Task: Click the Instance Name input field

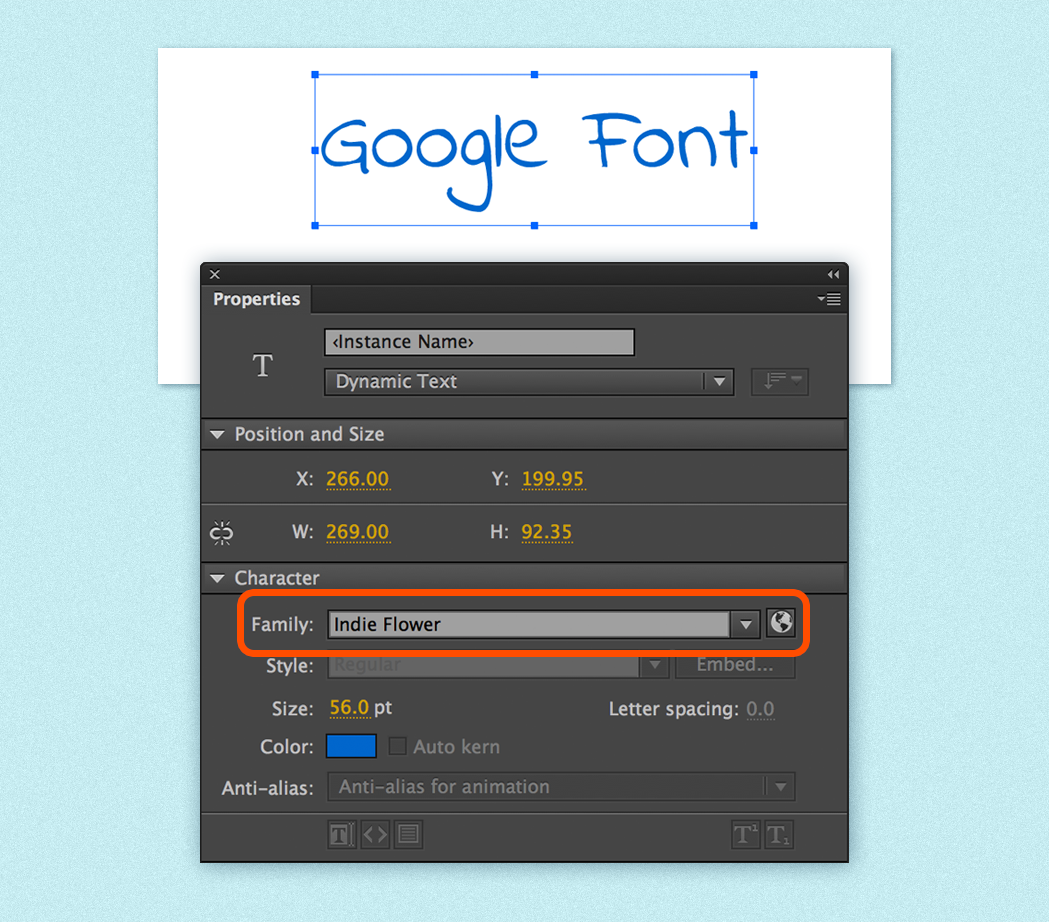Action: click(479, 341)
